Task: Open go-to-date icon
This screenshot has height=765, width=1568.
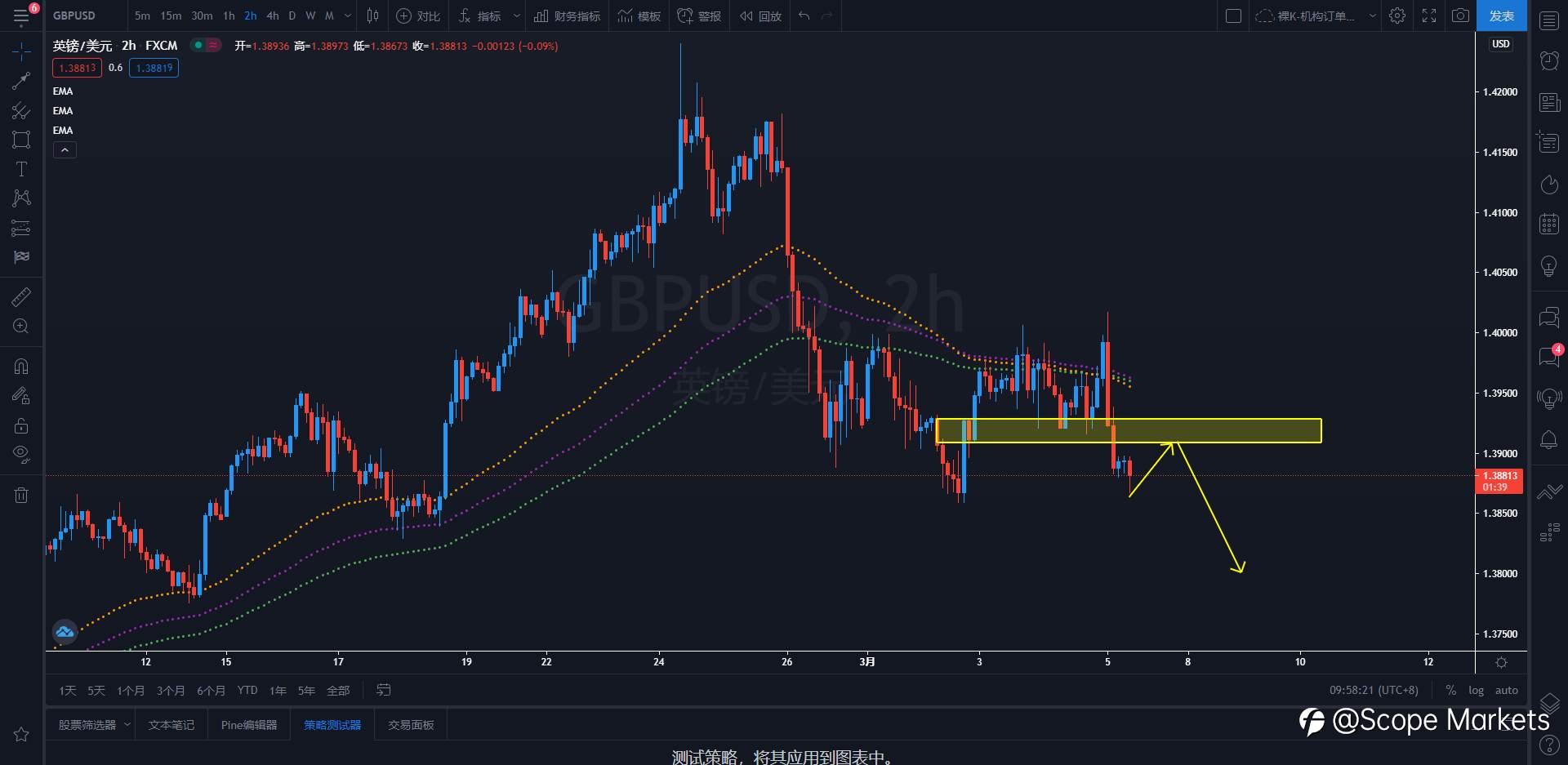Action: (x=383, y=691)
